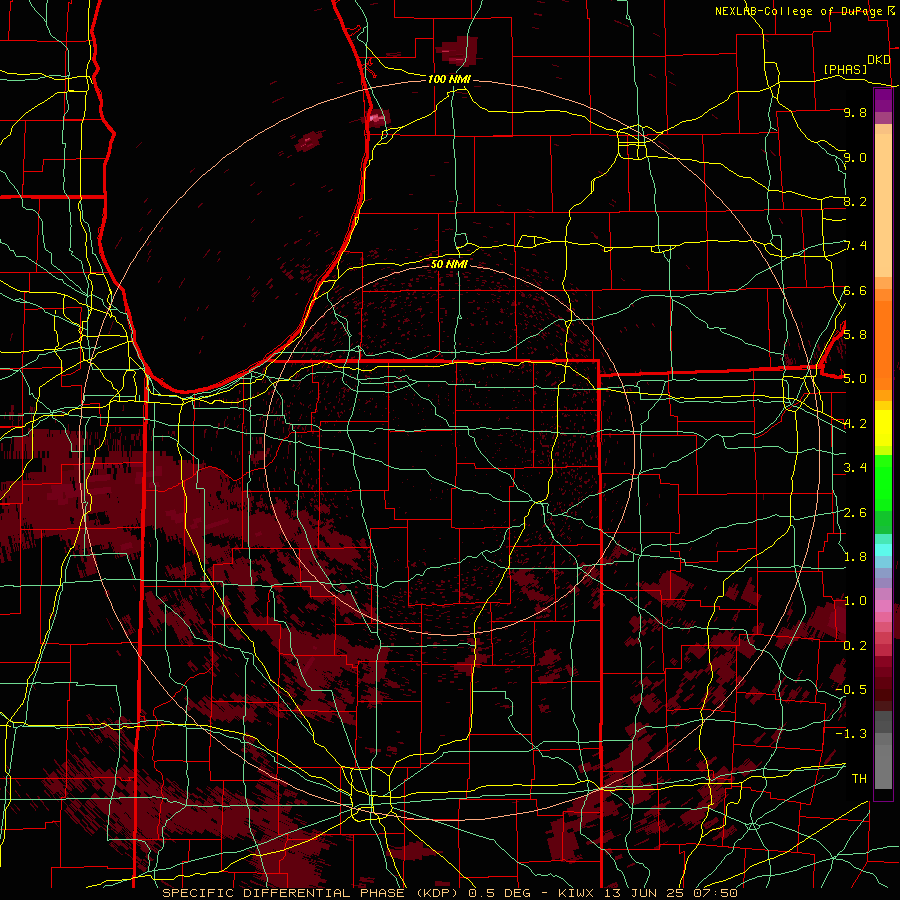The width and height of the screenshot is (900, 900).
Task: Click the 100 NMI range ring label
Action: [x=449, y=79]
